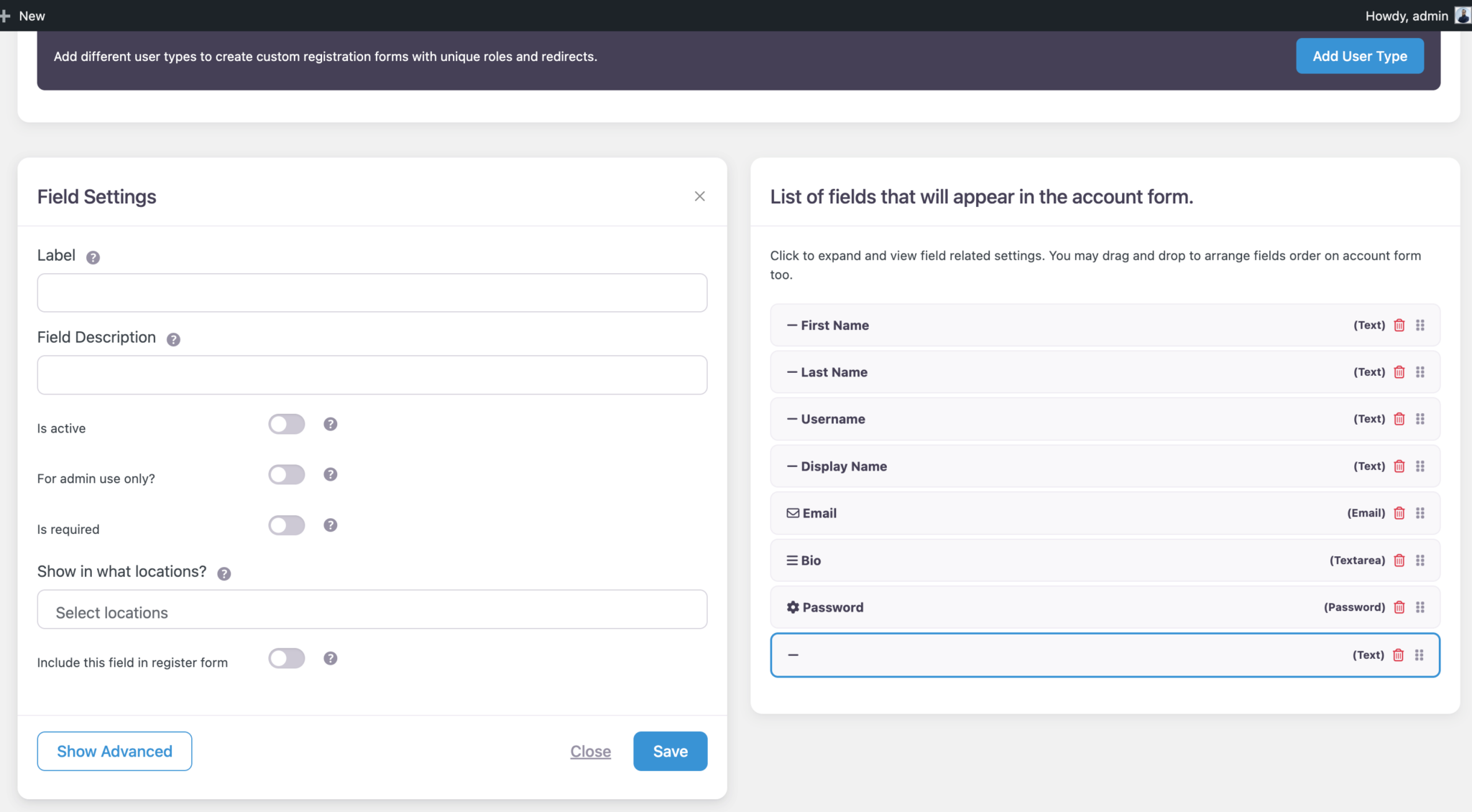Click help icon for Show in what locations
The image size is (1472, 812).
click(x=224, y=573)
